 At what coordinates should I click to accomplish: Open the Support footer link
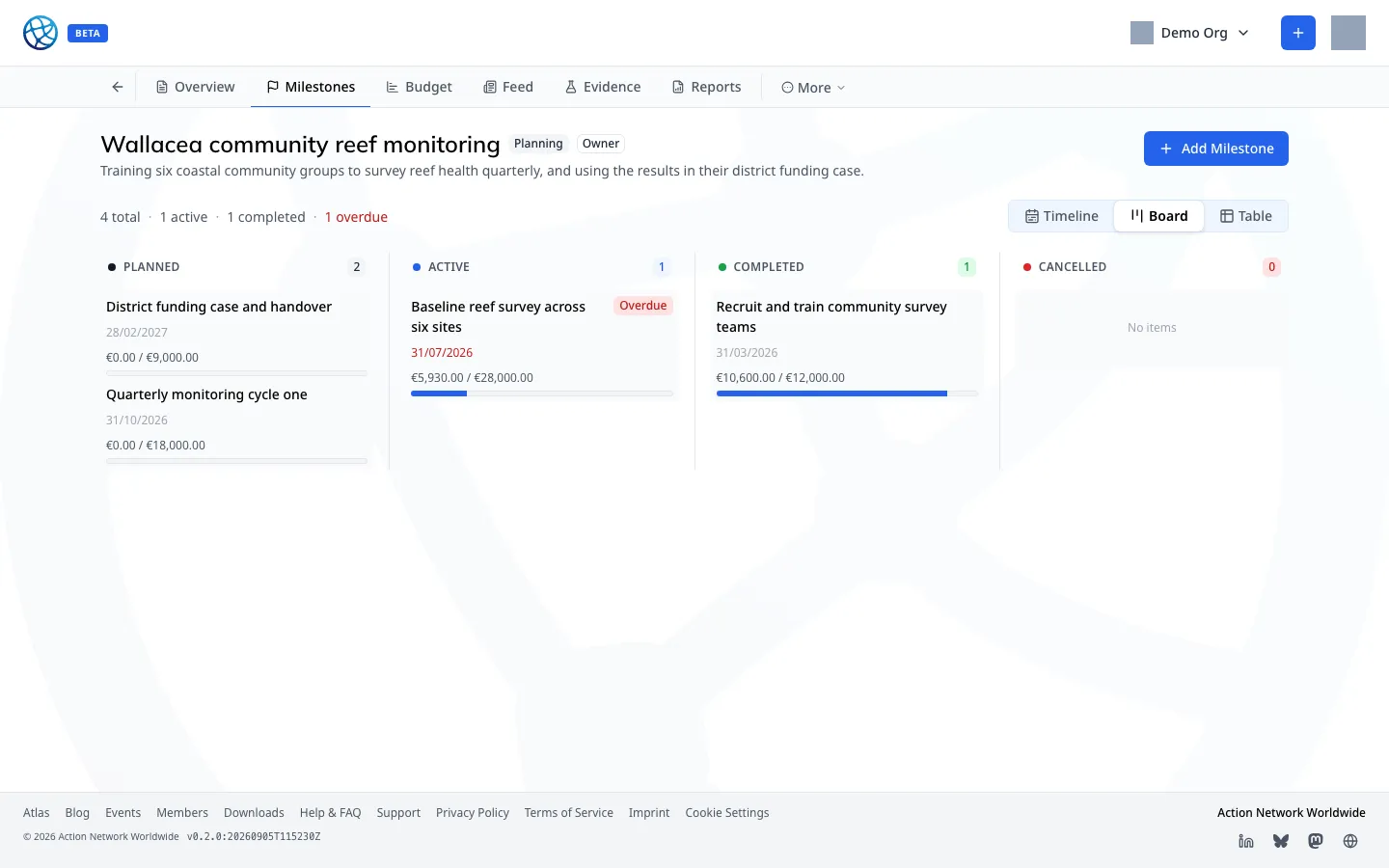click(x=398, y=813)
